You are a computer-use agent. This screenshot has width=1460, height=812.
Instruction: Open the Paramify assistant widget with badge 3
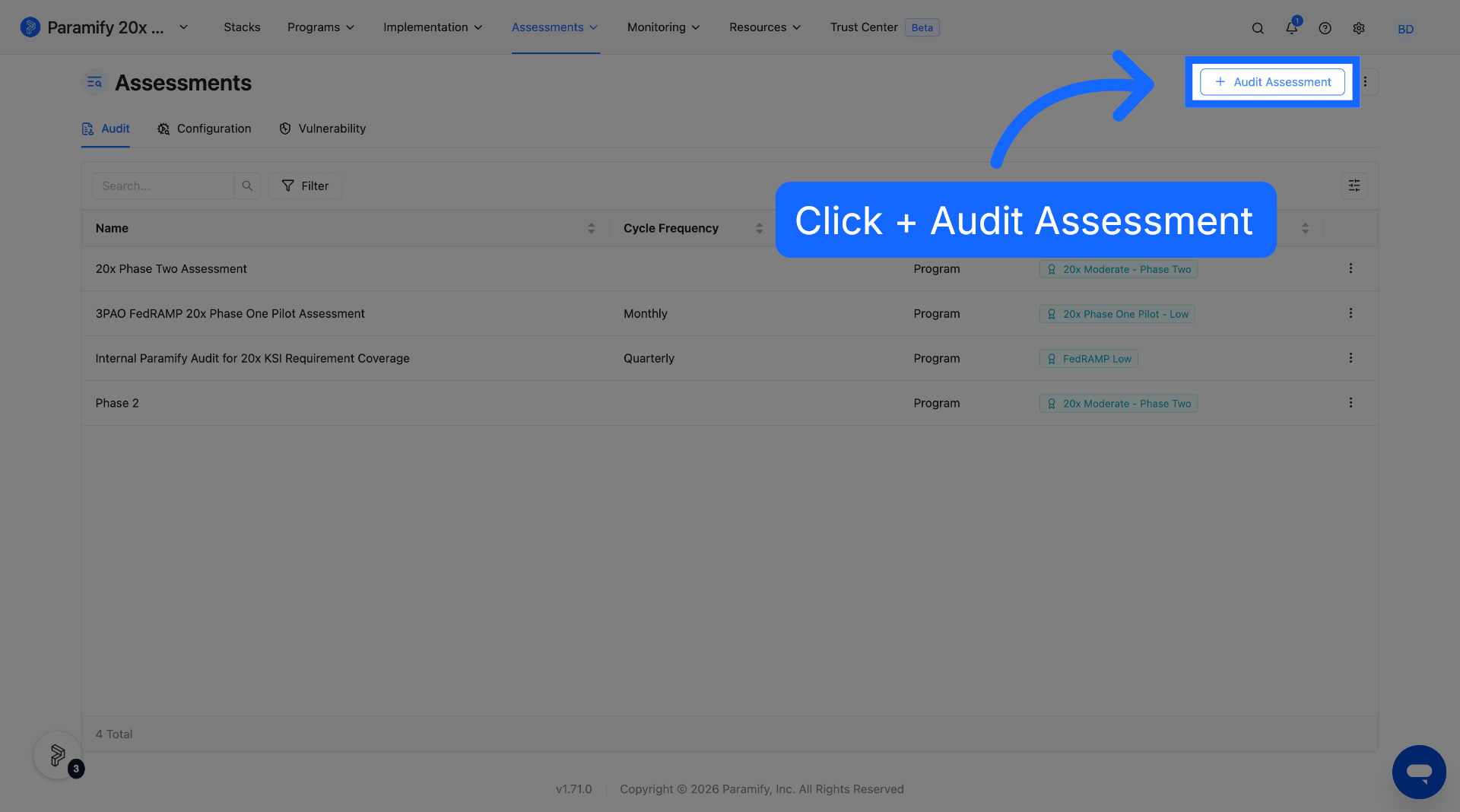[x=58, y=755]
